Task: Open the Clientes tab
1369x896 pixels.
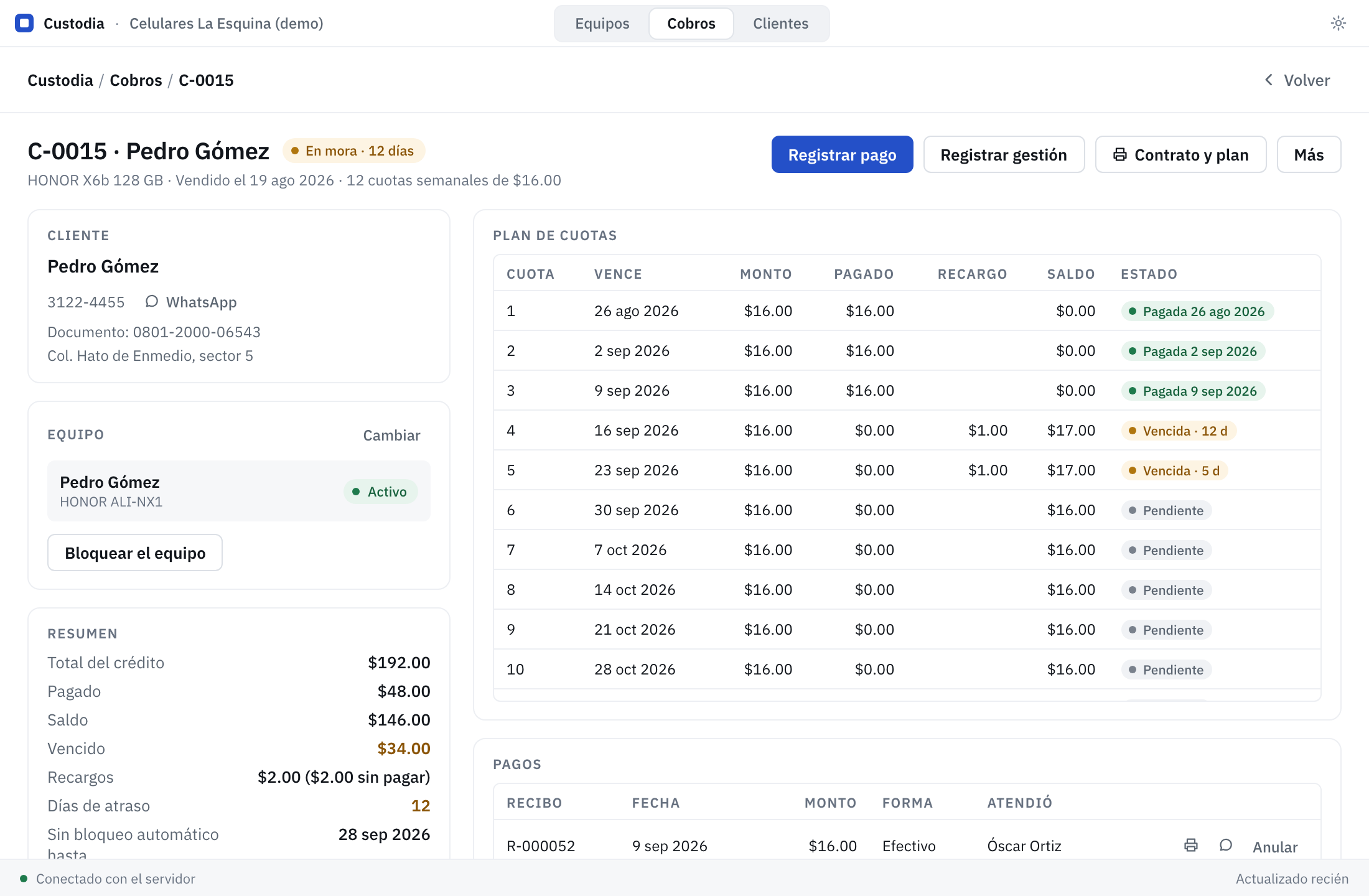Action: click(780, 24)
